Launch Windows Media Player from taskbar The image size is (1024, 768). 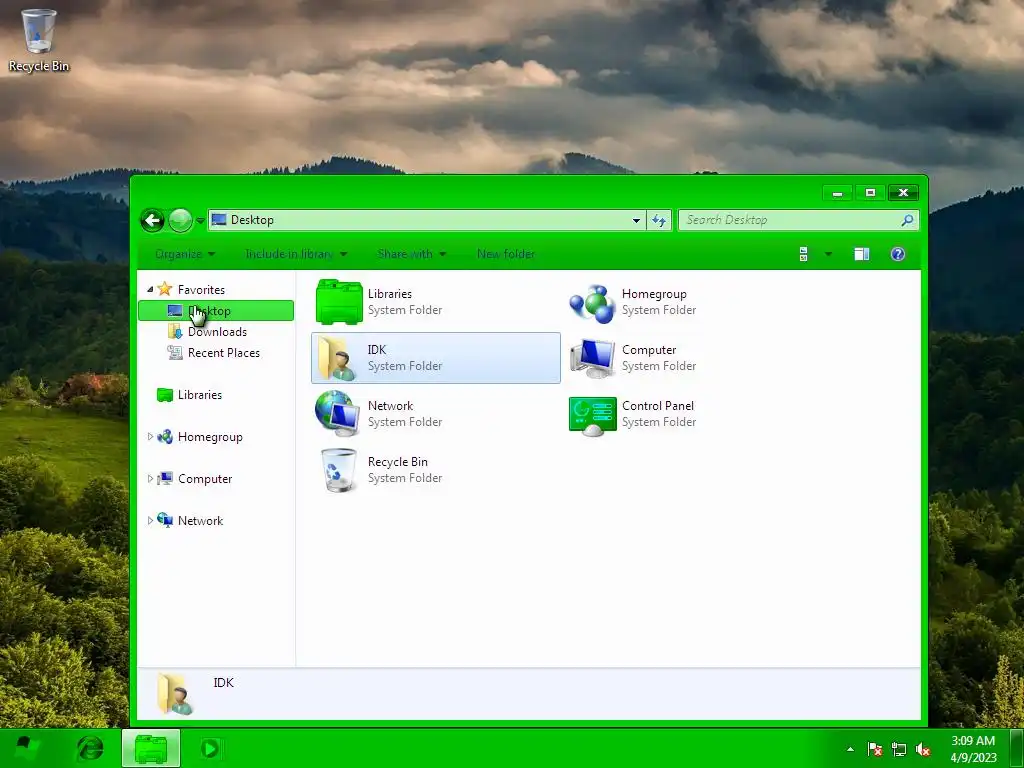pyautogui.click(x=211, y=748)
